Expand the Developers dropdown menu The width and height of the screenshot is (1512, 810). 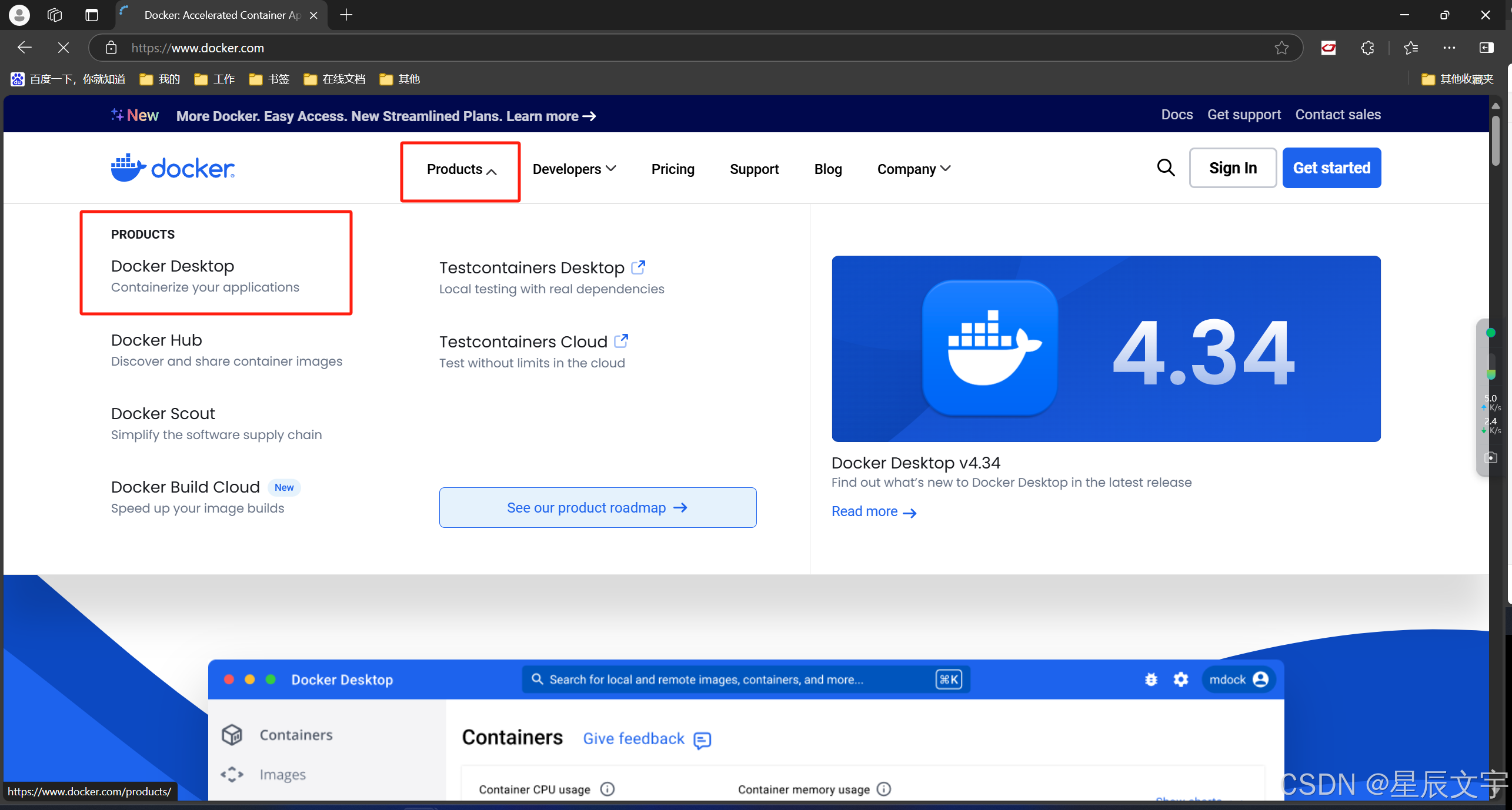(574, 169)
